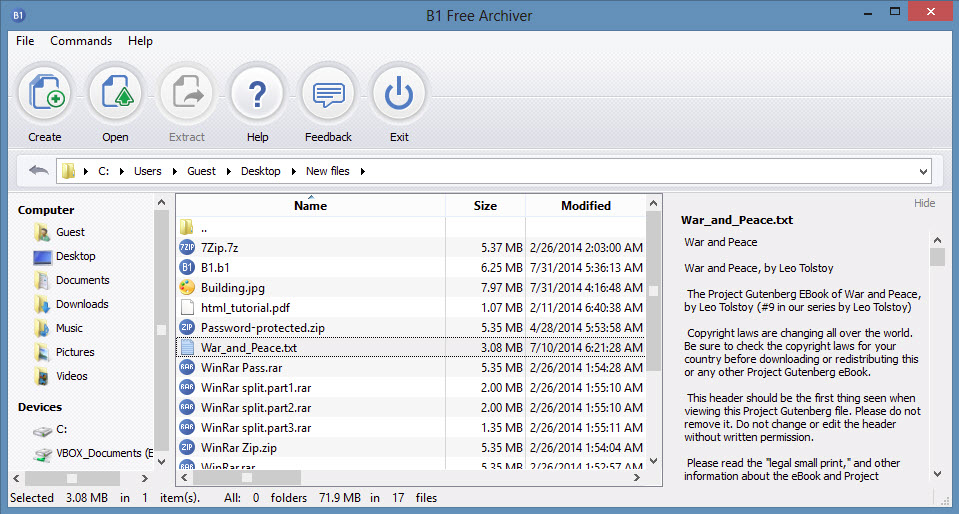Expand the arrow after Users in the path
This screenshot has width=959, height=514.
pyautogui.click(x=175, y=171)
